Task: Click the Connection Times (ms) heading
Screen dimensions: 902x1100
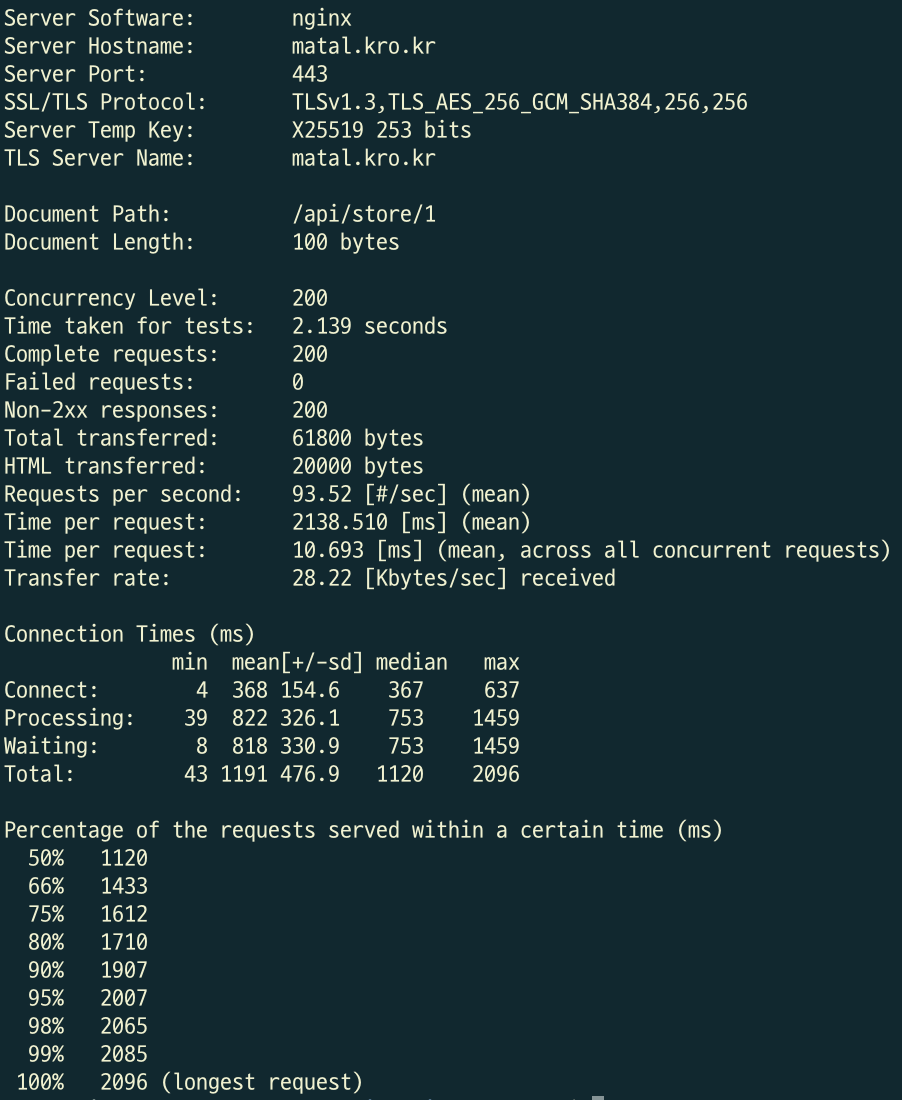Action: click(129, 634)
